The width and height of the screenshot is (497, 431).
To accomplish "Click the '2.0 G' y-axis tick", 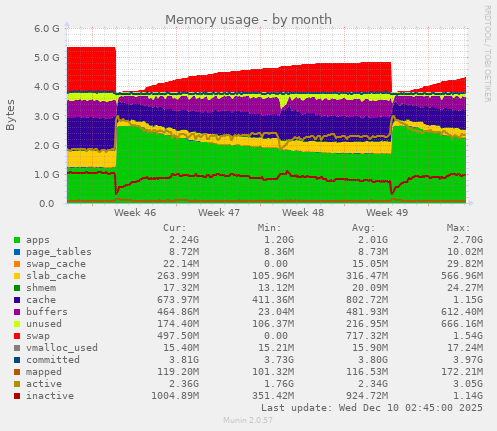I will [x=47, y=145].
